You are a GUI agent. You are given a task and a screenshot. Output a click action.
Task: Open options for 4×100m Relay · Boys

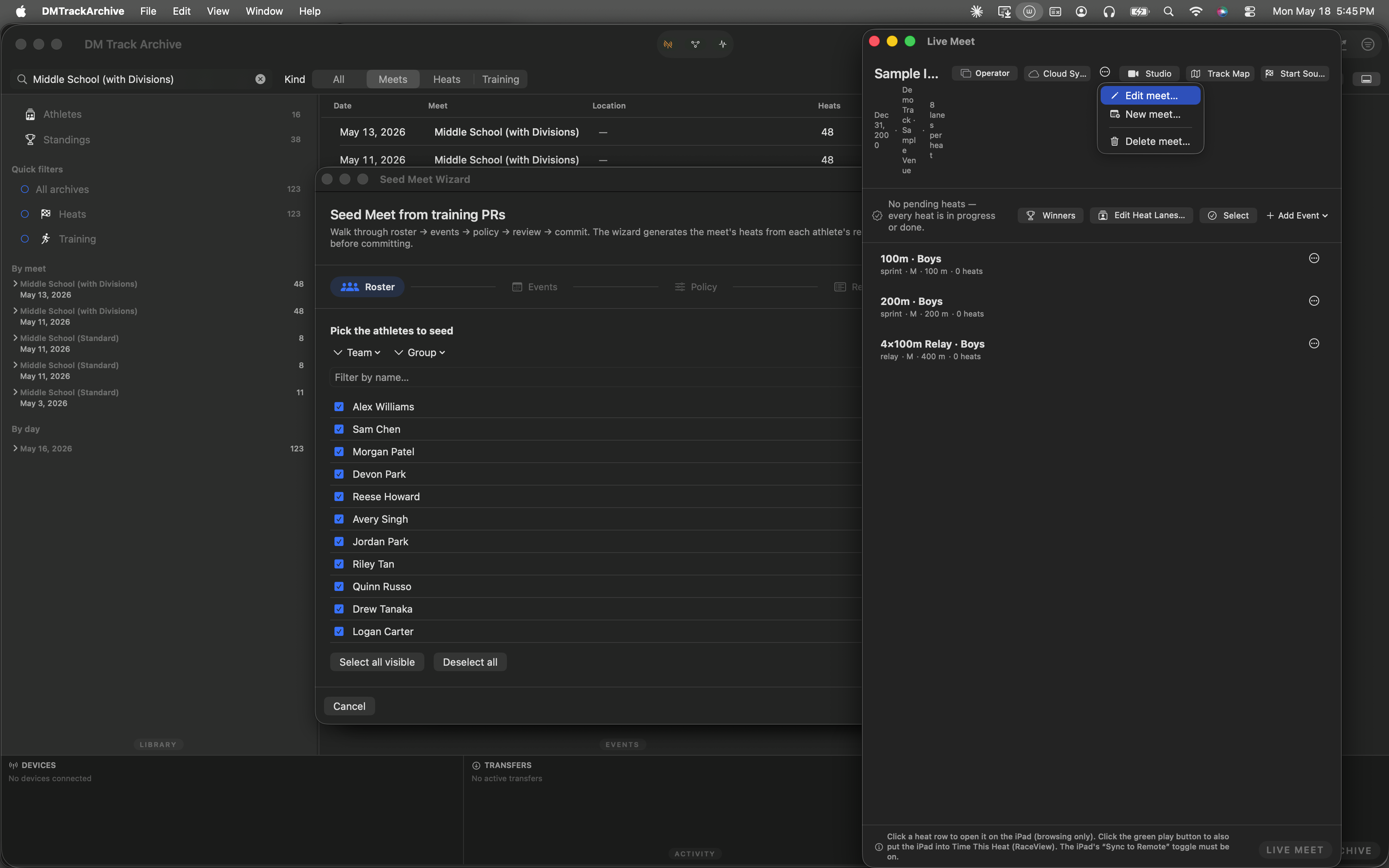(1314, 343)
